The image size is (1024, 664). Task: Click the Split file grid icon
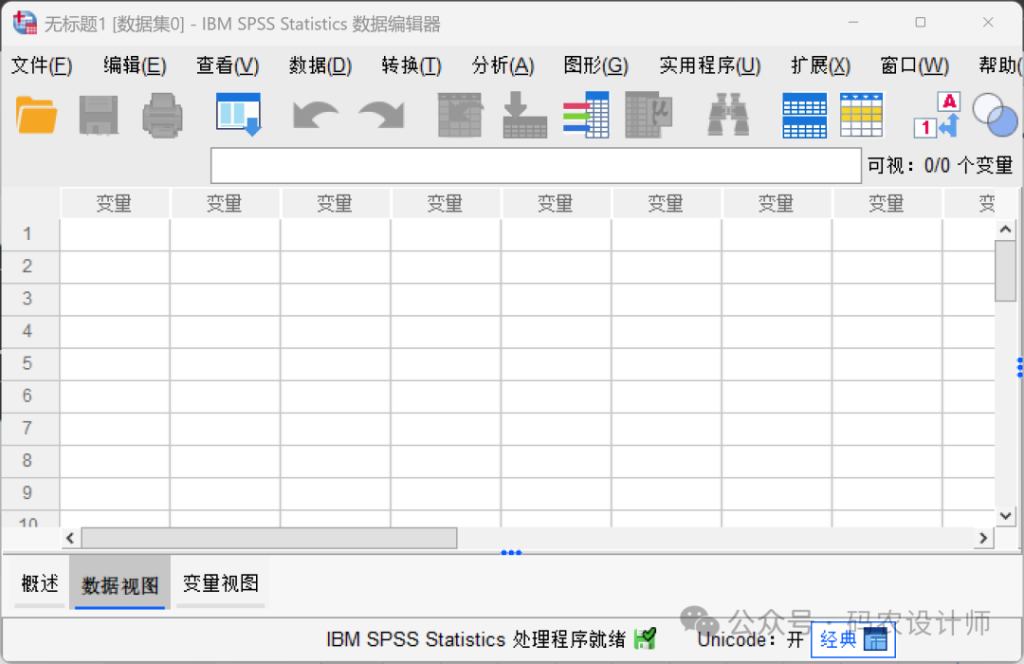pos(804,115)
